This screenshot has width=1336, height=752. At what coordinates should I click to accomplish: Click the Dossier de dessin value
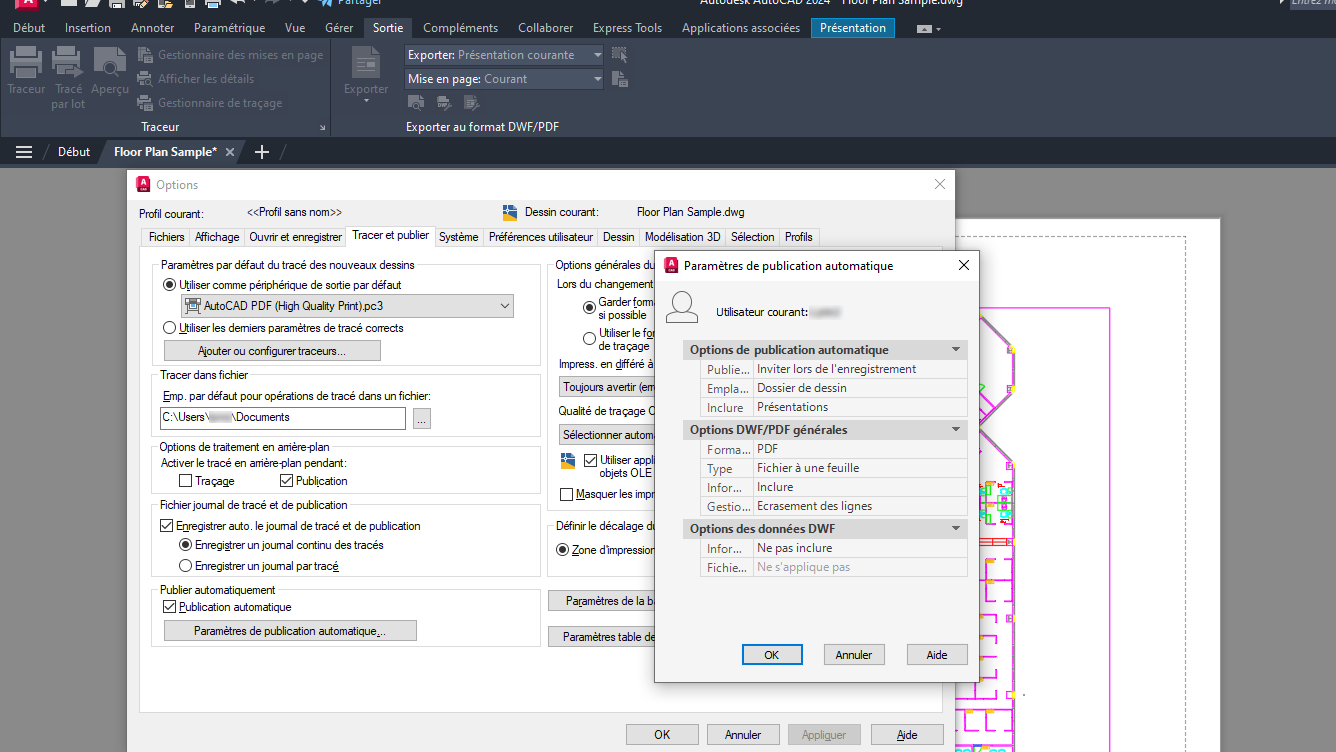click(860, 388)
